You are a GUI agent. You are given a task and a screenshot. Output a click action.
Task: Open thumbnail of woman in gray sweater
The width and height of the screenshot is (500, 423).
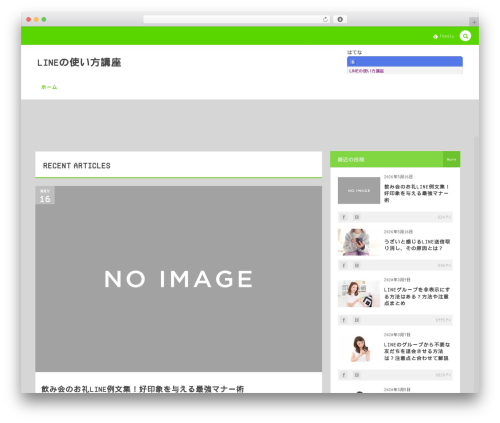(x=359, y=242)
